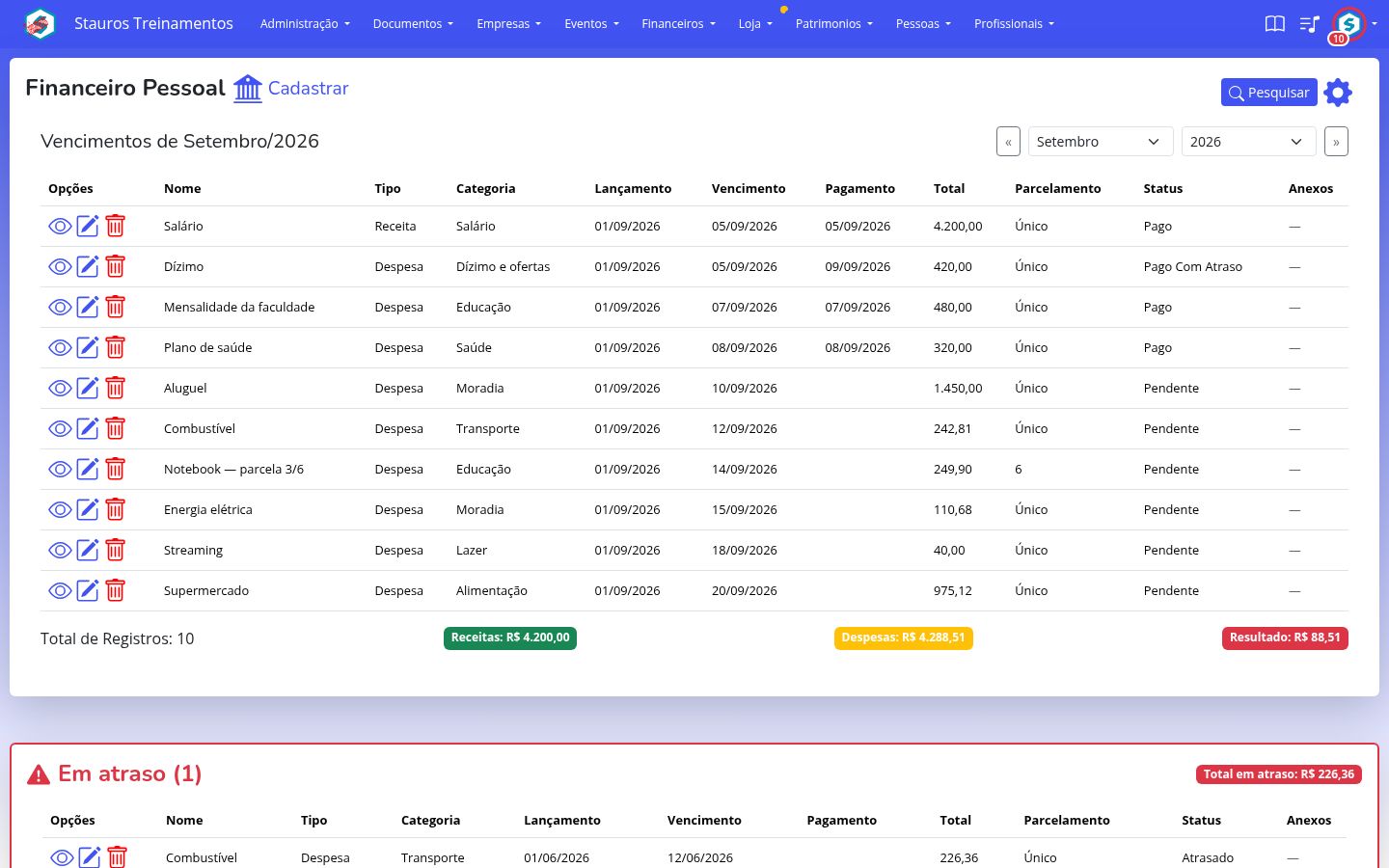Edit the Streaming record

coord(88,550)
